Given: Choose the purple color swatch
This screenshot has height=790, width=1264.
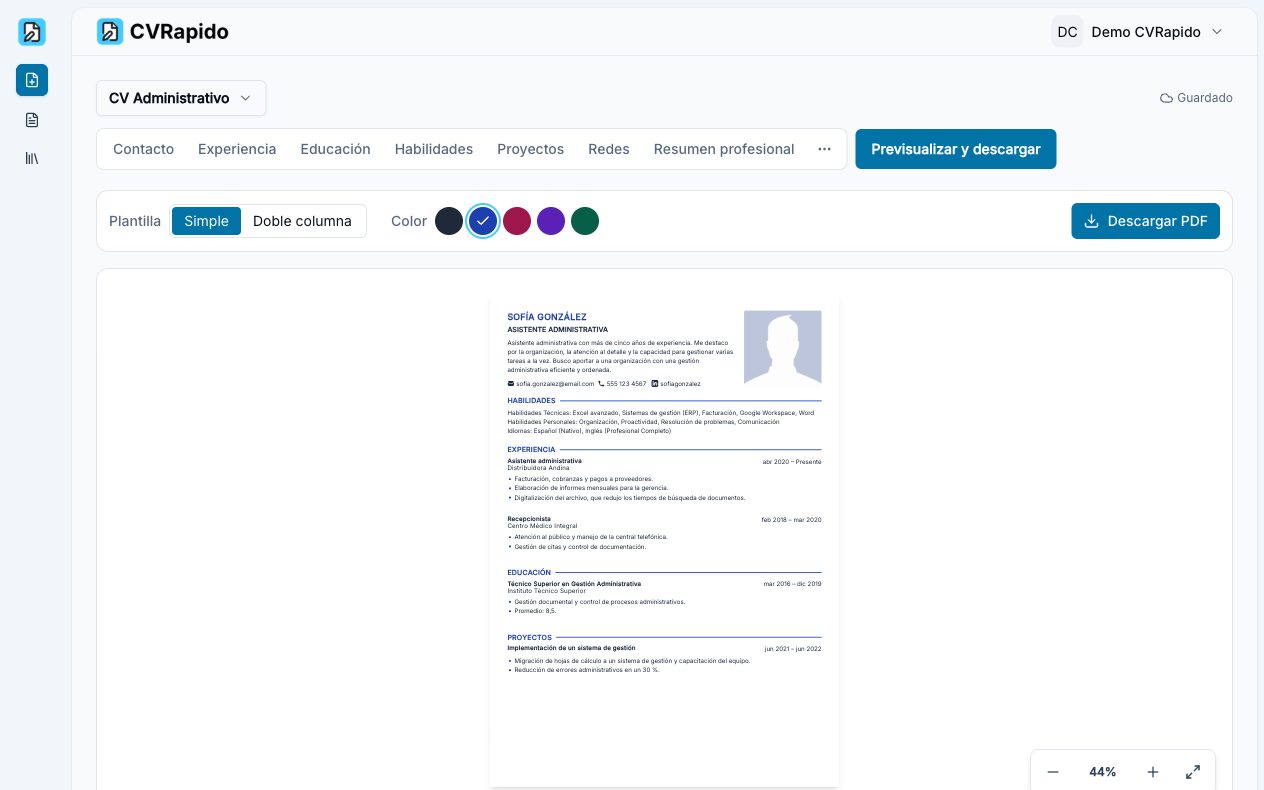Looking at the screenshot, I should tap(551, 221).
